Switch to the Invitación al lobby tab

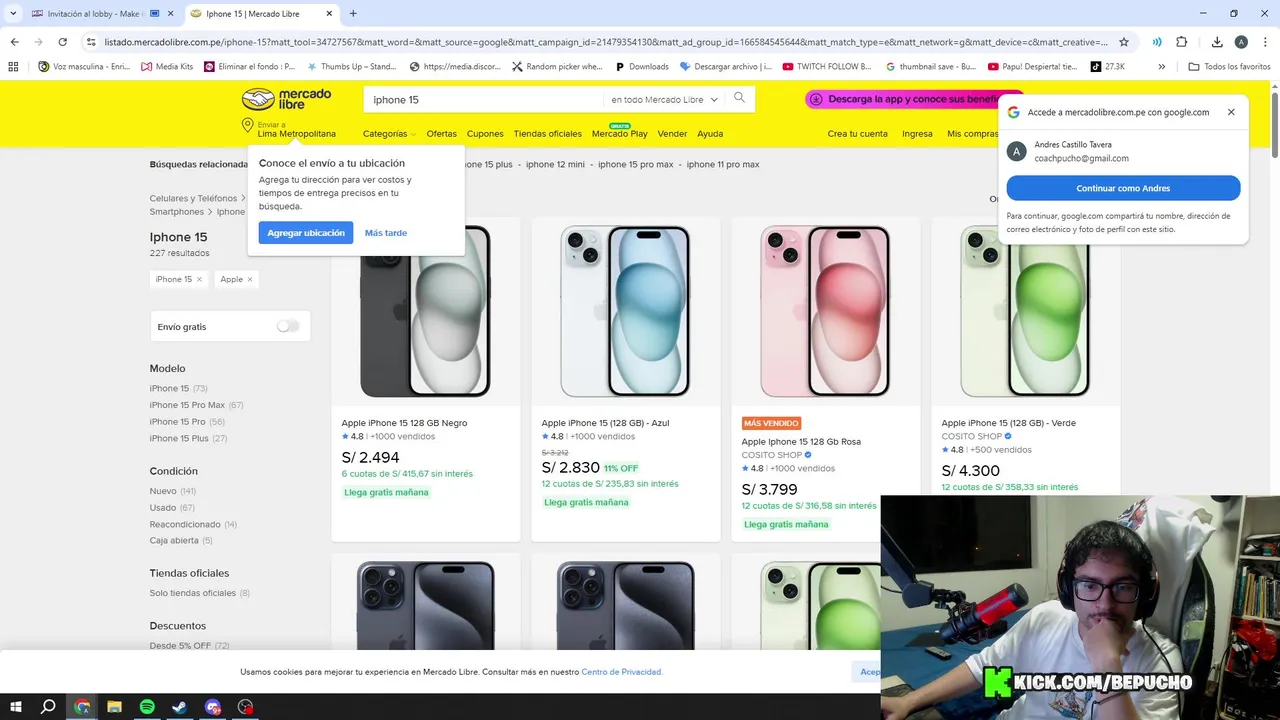(x=95, y=14)
